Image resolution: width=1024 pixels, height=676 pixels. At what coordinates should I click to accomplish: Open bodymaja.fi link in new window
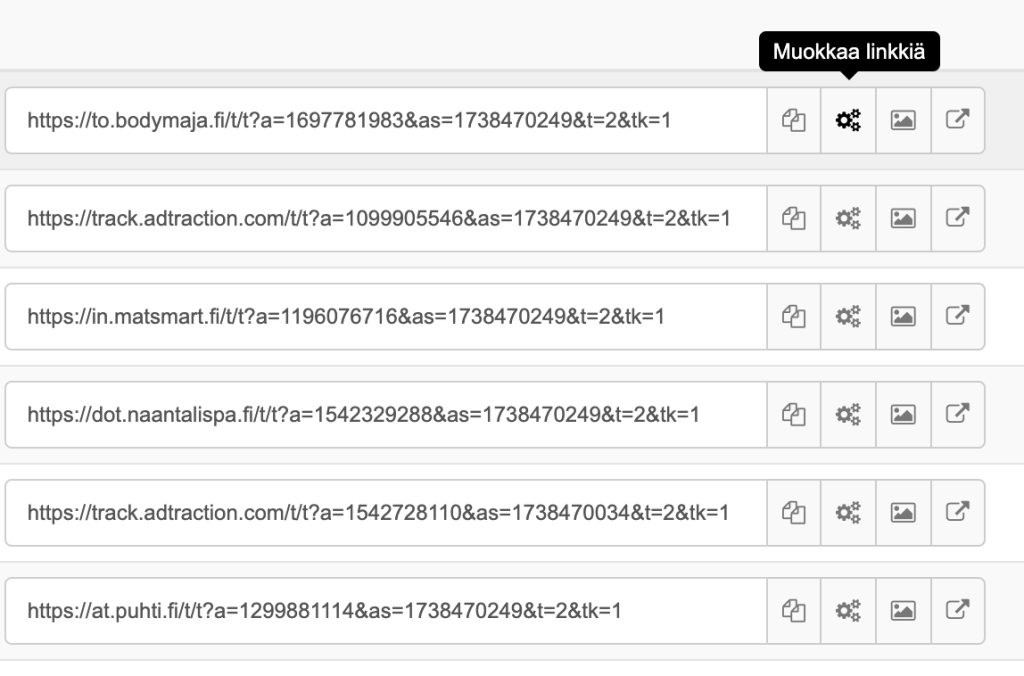958,121
